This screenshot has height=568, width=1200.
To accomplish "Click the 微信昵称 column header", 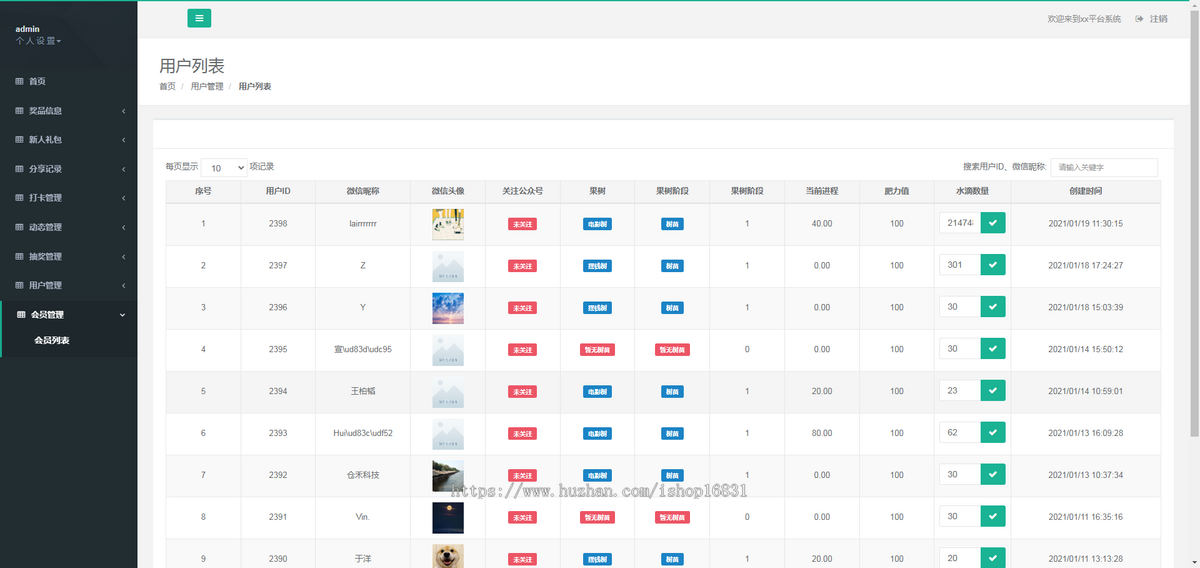I will coord(363,191).
